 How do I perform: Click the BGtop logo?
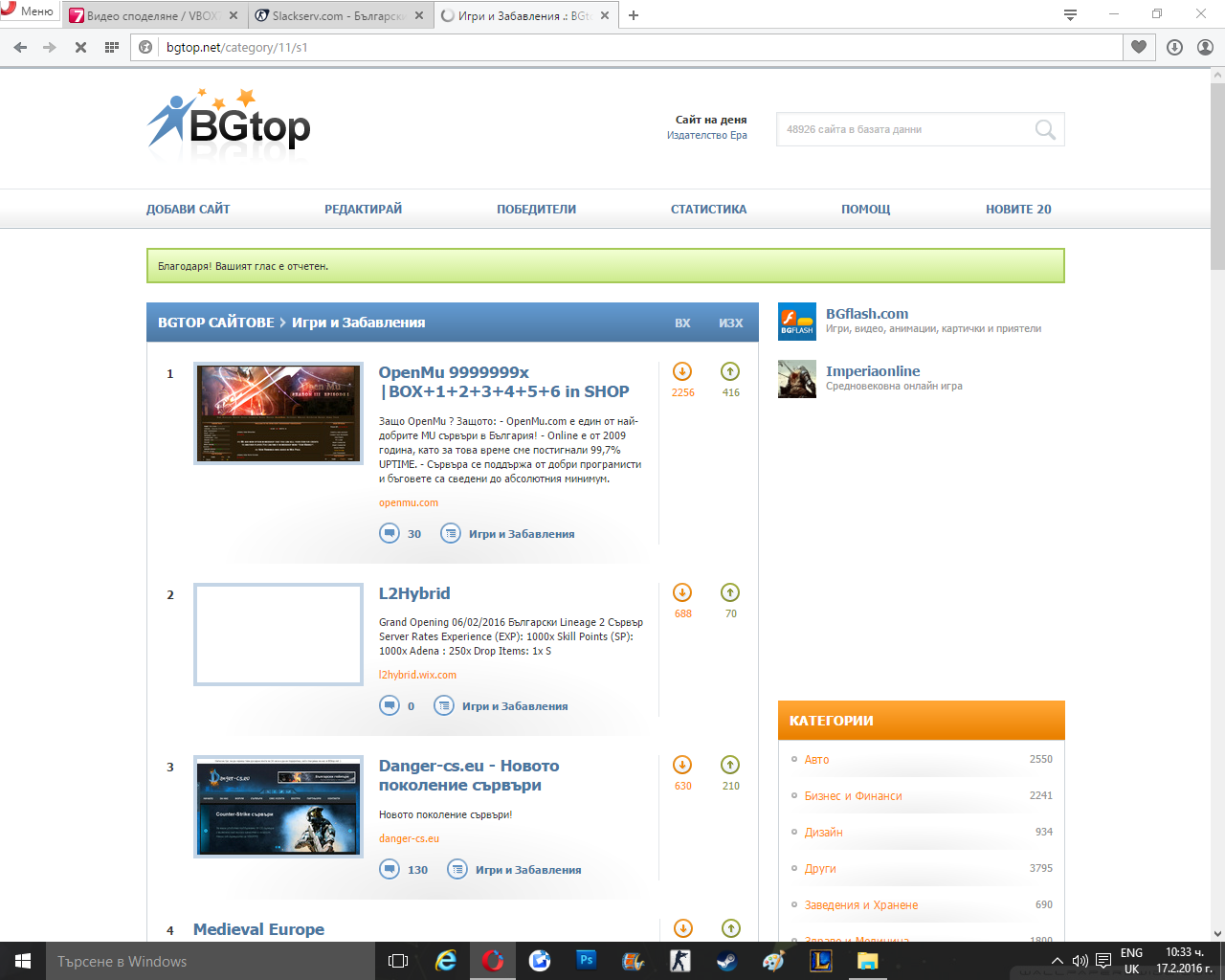click(229, 121)
